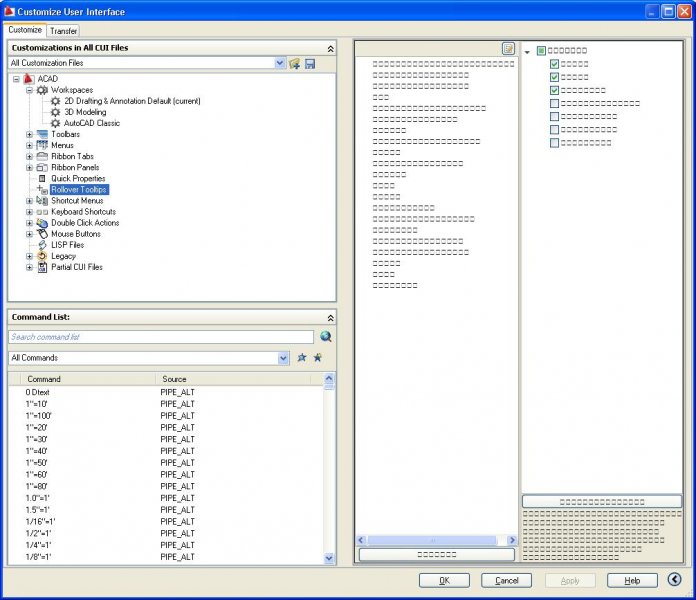This screenshot has width=696, height=600.
Task: Uncheck the third checked property checkbox
Action: (x=555, y=90)
